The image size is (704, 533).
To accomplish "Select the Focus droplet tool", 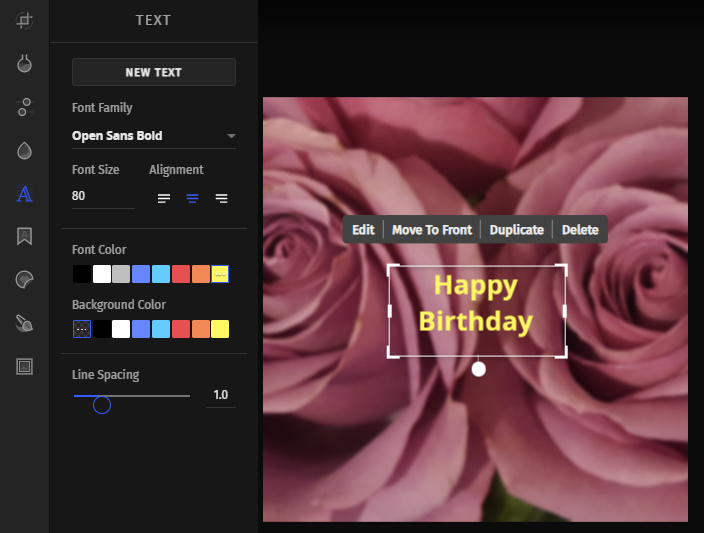I will tap(24, 150).
